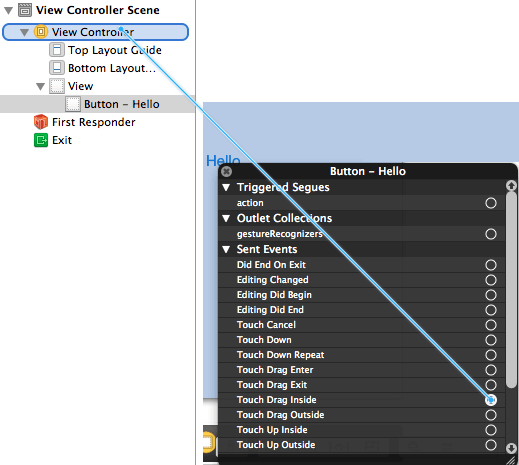Collapse the Sent Events section
519x465 pixels.
226,249
